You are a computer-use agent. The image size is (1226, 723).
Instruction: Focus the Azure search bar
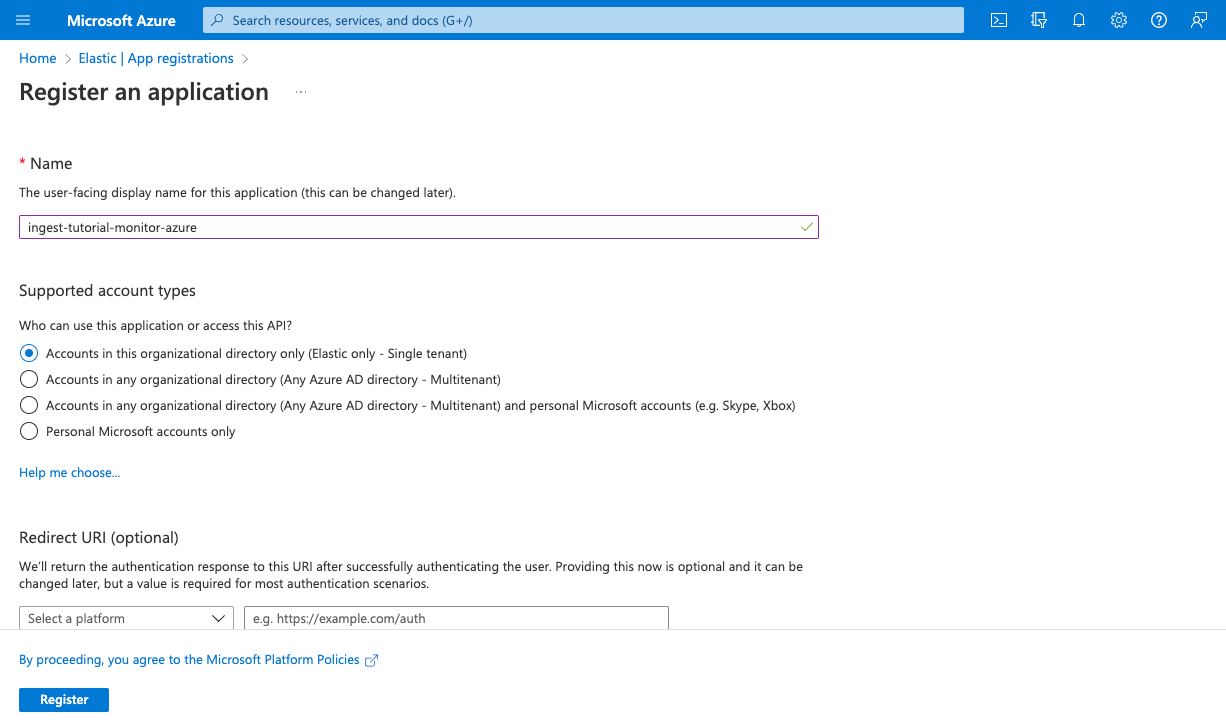tap(585, 19)
